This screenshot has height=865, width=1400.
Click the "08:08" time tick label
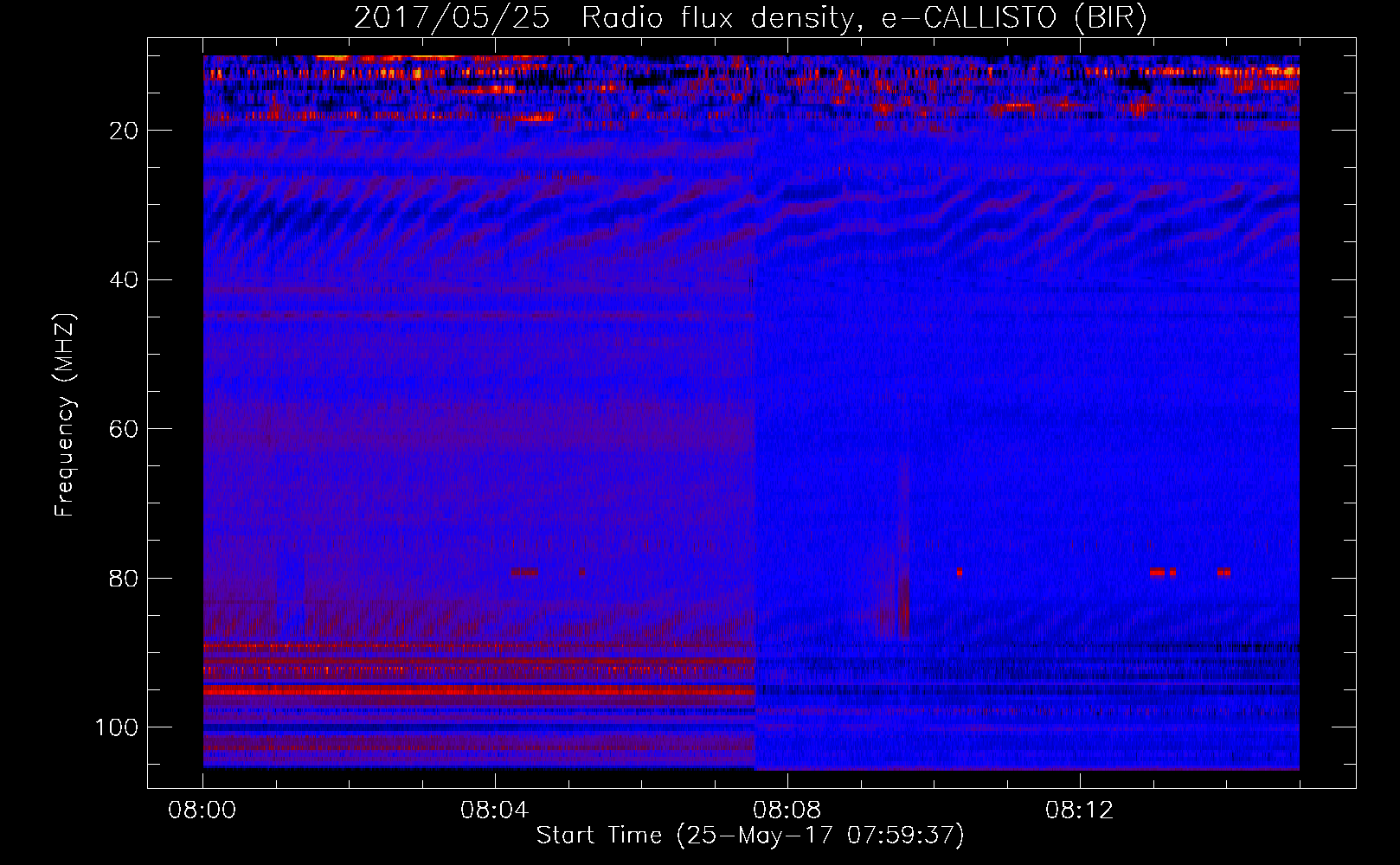point(787,811)
